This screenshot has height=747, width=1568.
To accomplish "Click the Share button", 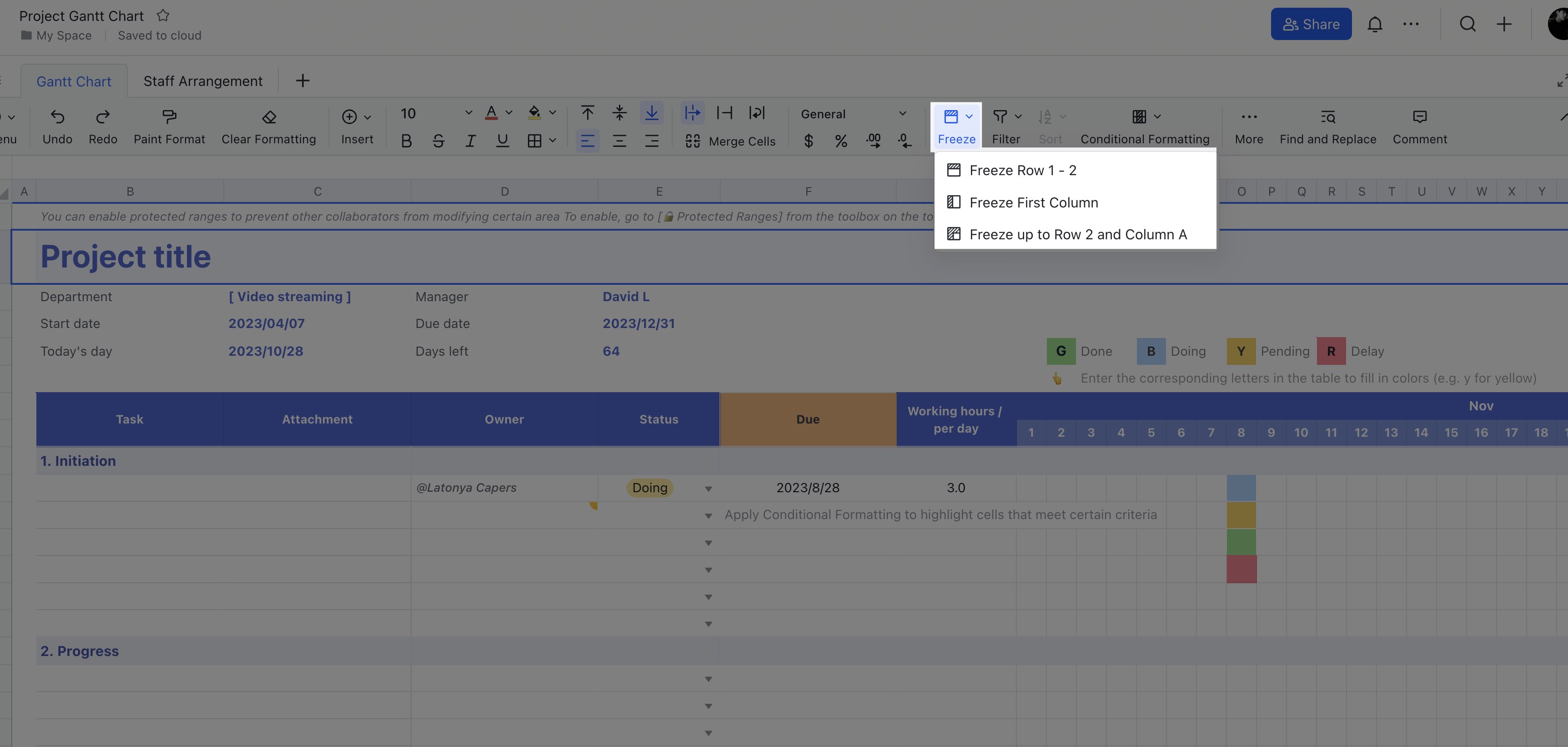I will click(x=1311, y=24).
